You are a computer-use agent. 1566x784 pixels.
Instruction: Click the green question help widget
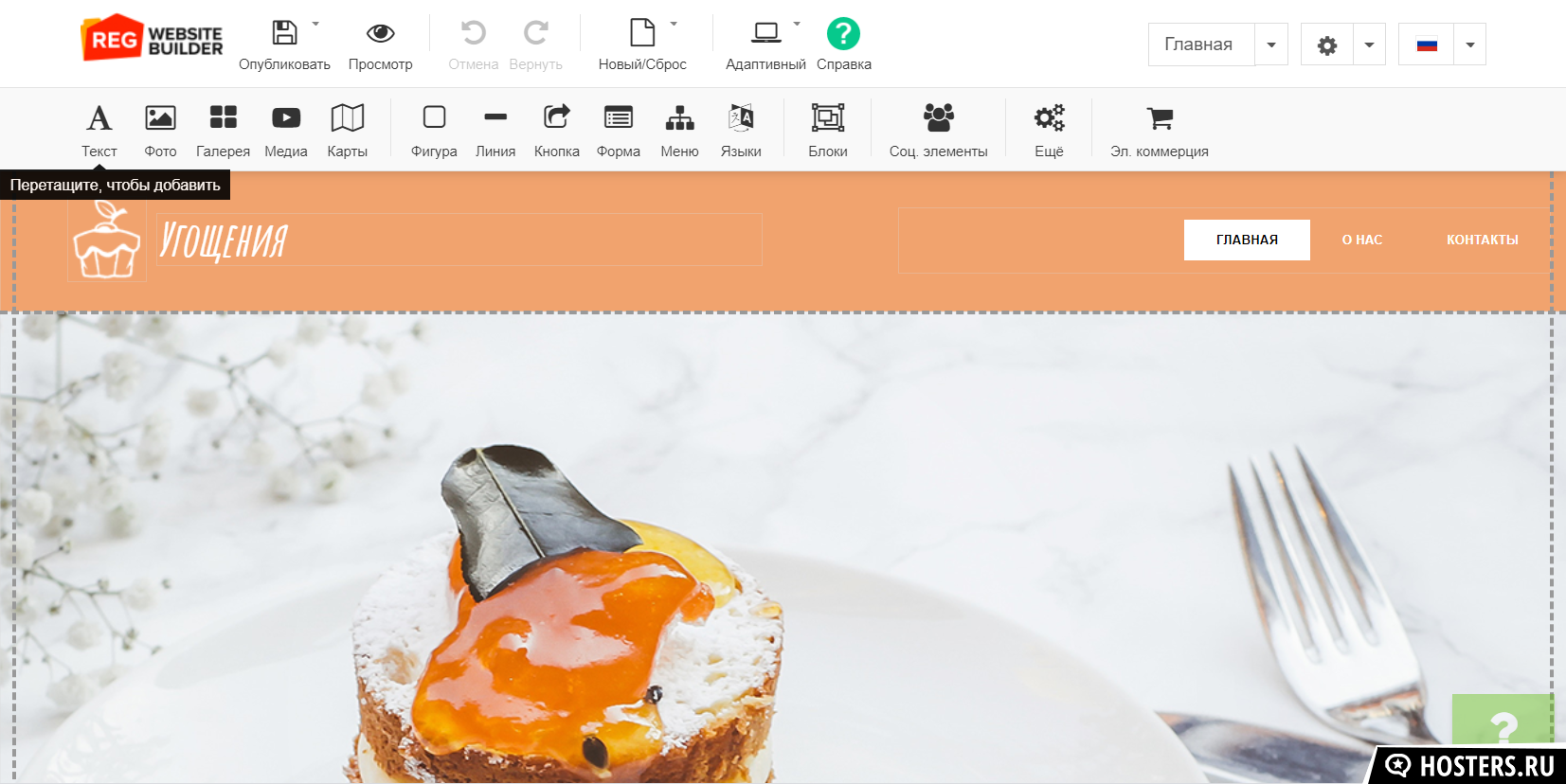[1503, 722]
